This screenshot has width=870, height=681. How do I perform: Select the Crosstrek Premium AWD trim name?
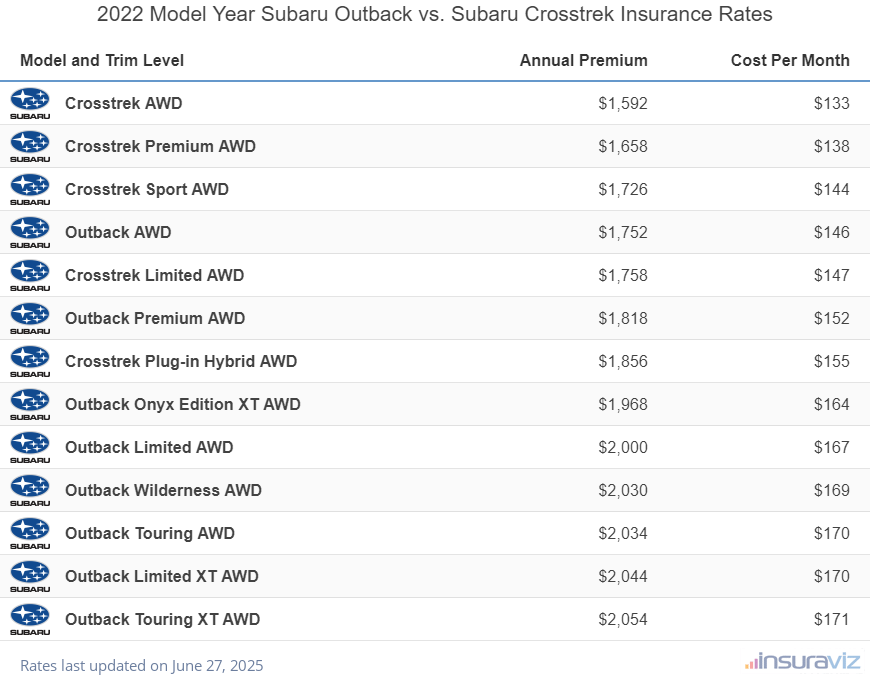click(x=160, y=147)
